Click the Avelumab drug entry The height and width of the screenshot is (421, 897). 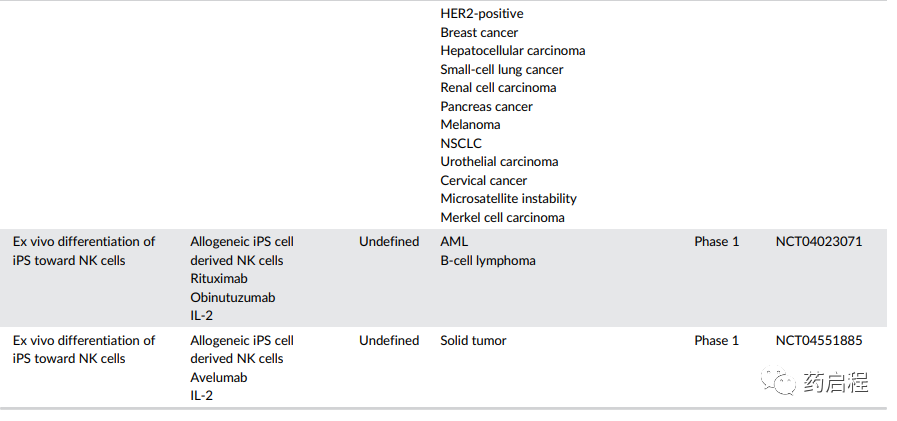click(x=219, y=378)
